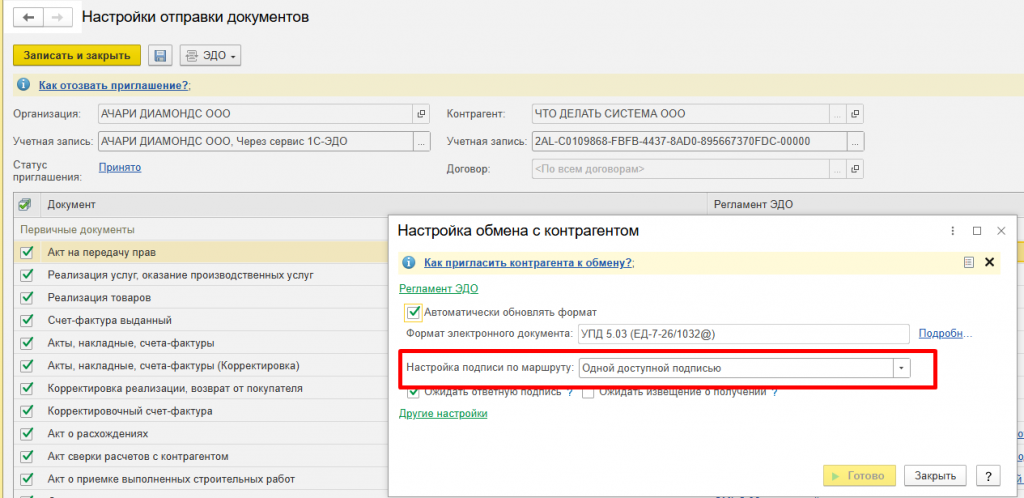Uncheck Акт на передачу прав
The image size is (1024, 498).
coord(27,252)
